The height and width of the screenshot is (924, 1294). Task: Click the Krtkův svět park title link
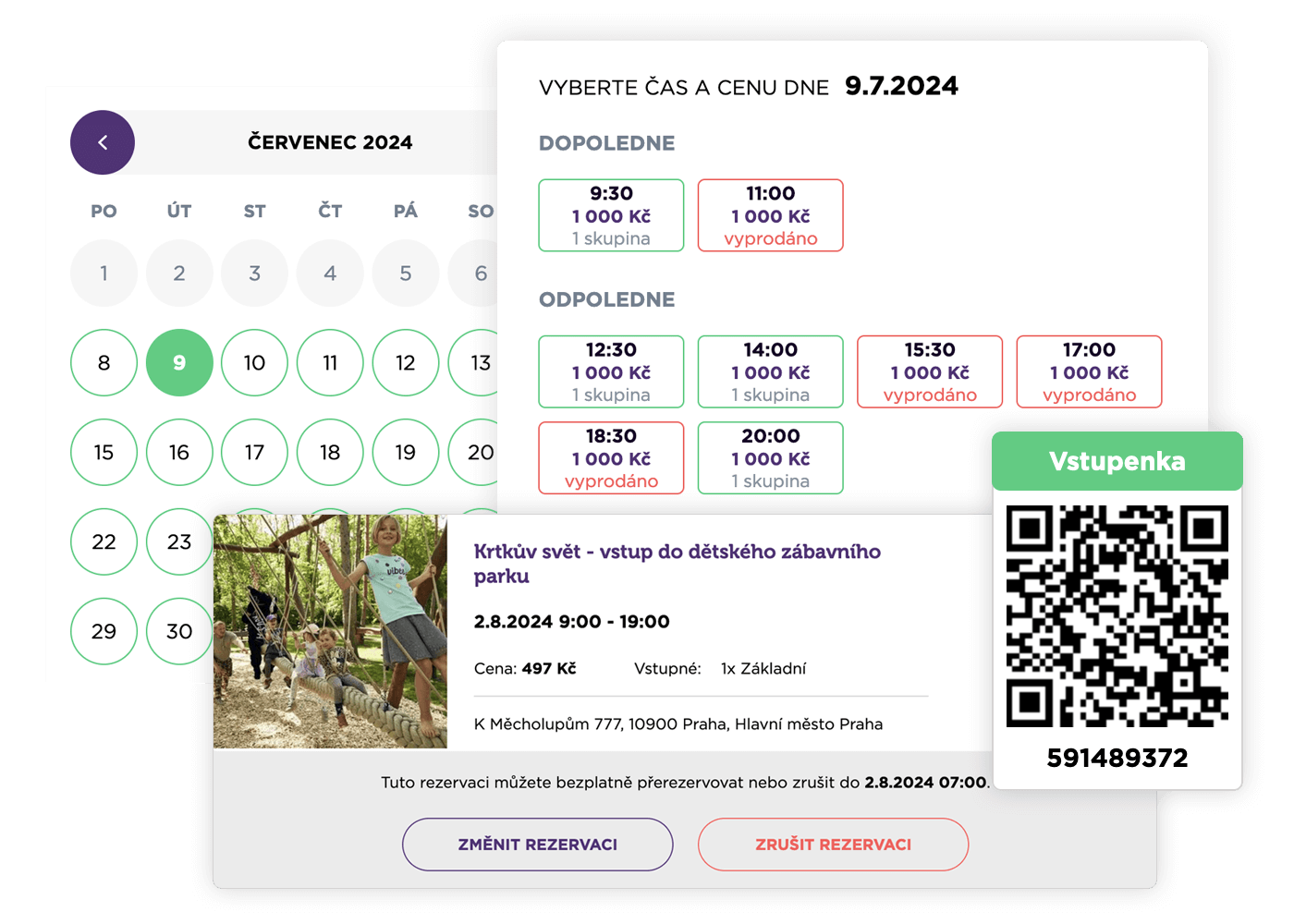[x=676, y=563]
